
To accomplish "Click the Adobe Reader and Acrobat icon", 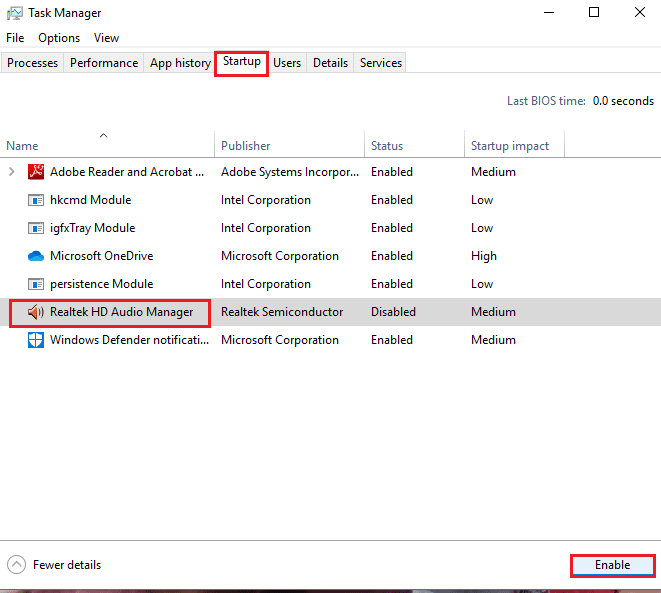I will pos(36,172).
